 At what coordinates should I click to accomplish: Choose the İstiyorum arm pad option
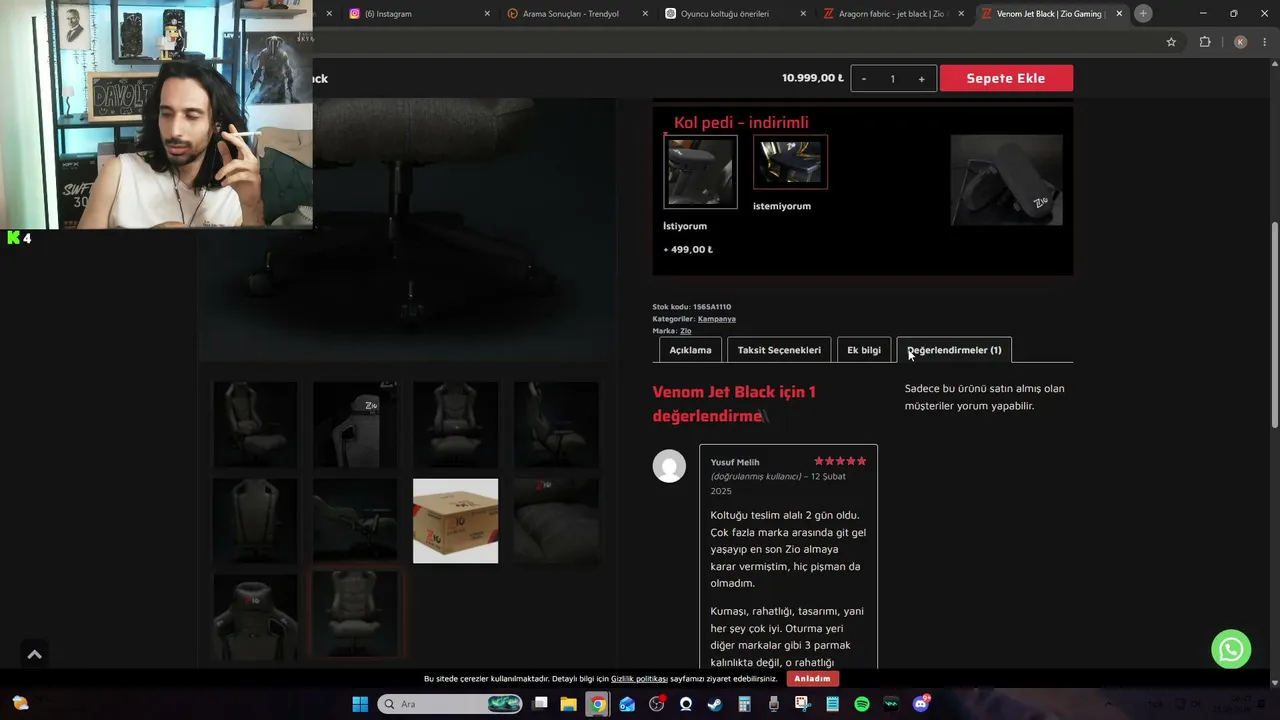pyautogui.click(x=700, y=172)
